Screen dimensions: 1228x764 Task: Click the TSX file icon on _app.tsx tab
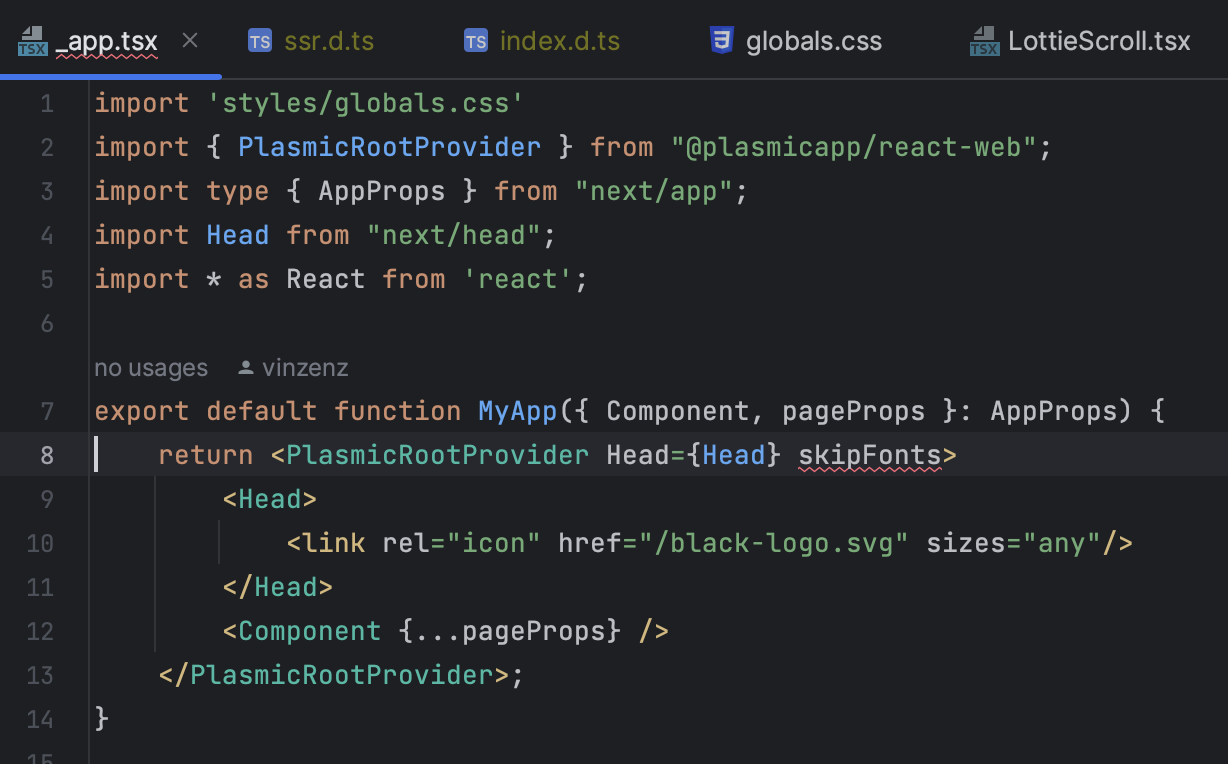(32, 42)
